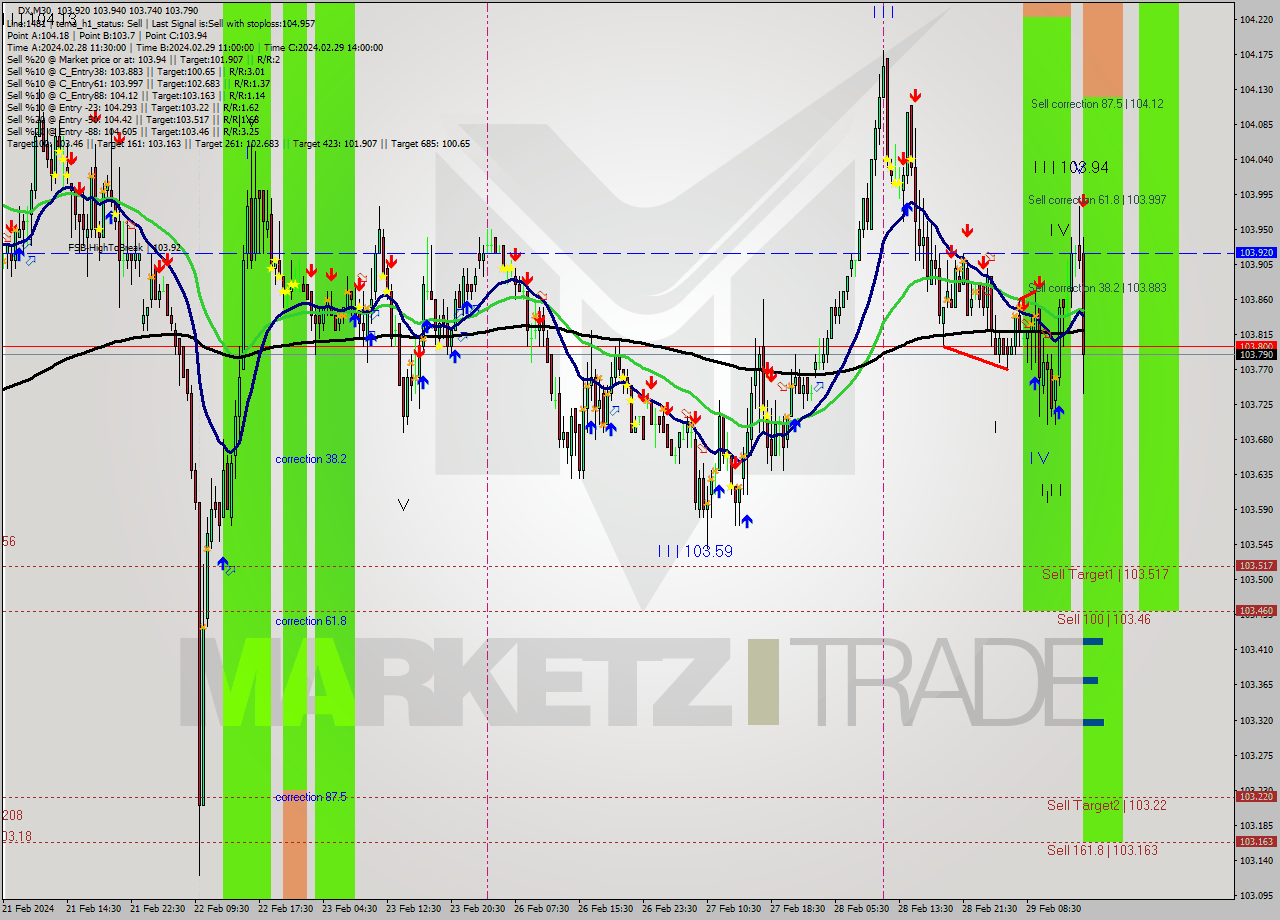
Task: Click 'Sell correction 38.2 | 103.883' label
Action: pos(1097,288)
